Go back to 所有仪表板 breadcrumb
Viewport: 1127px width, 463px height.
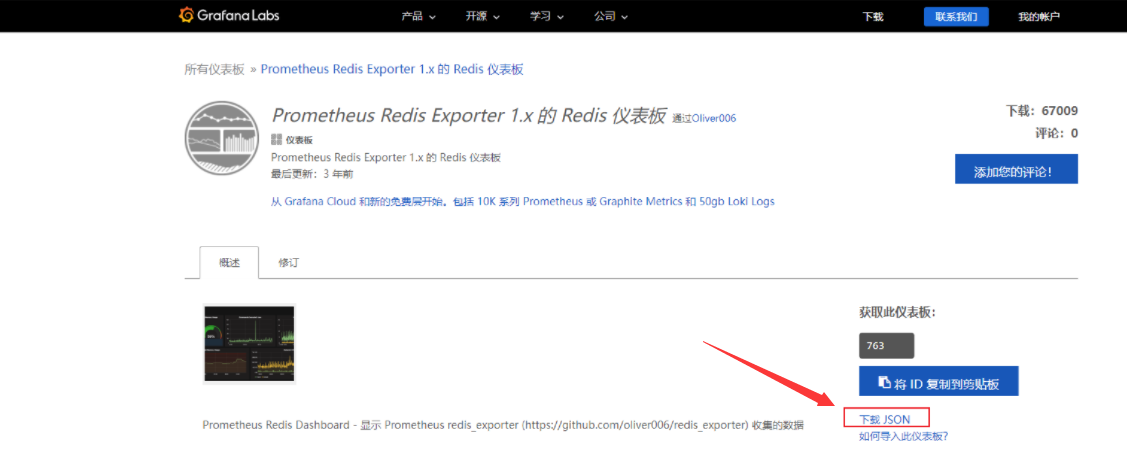pyautogui.click(x=215, y=69)
